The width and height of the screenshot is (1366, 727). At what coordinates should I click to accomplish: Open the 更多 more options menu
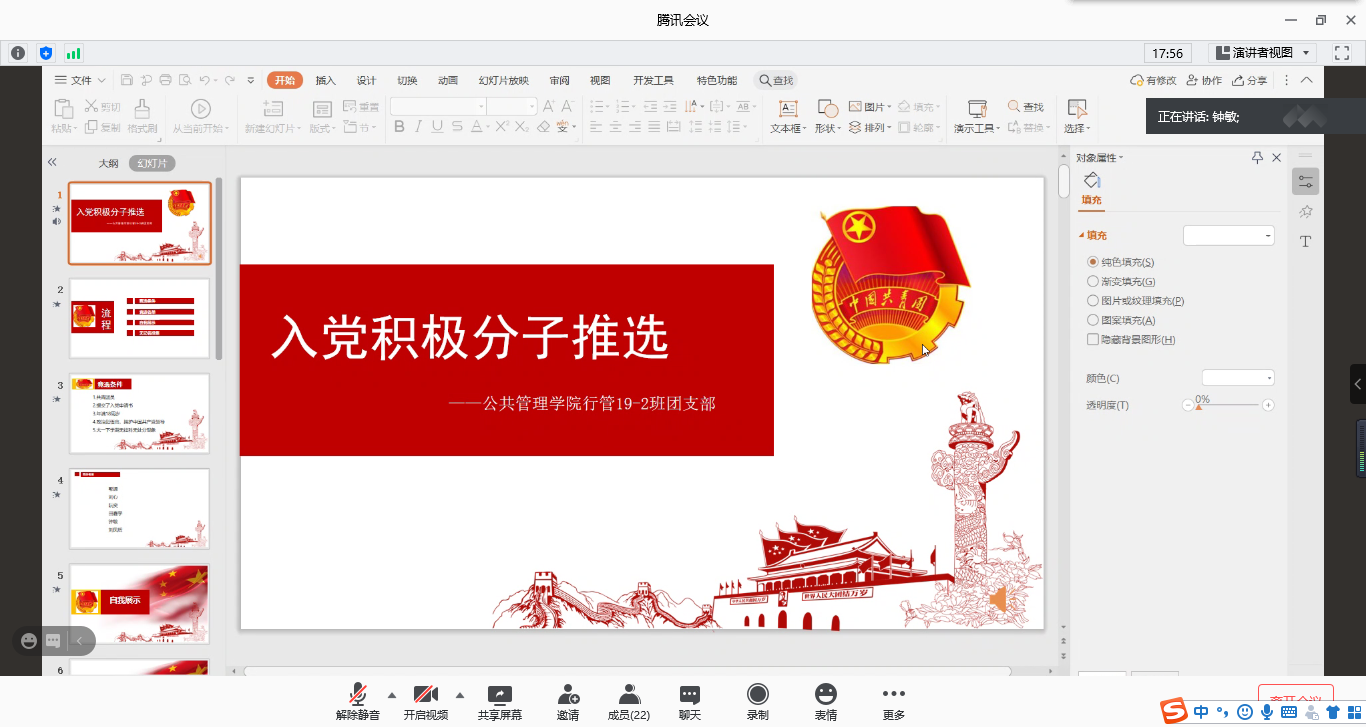[894, 702]
